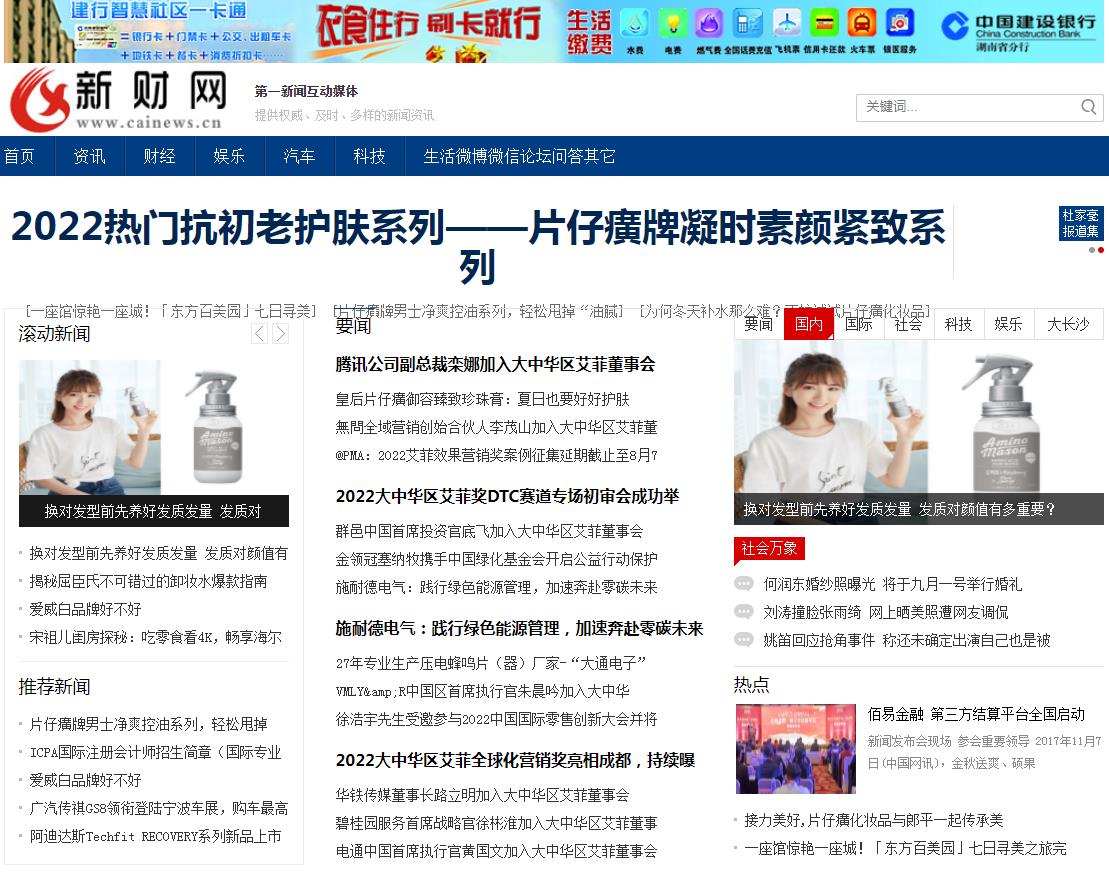1109x872 pixels.
Task: Click the 佰易金融 conference thumbnail
Action: tap(796, 748)
